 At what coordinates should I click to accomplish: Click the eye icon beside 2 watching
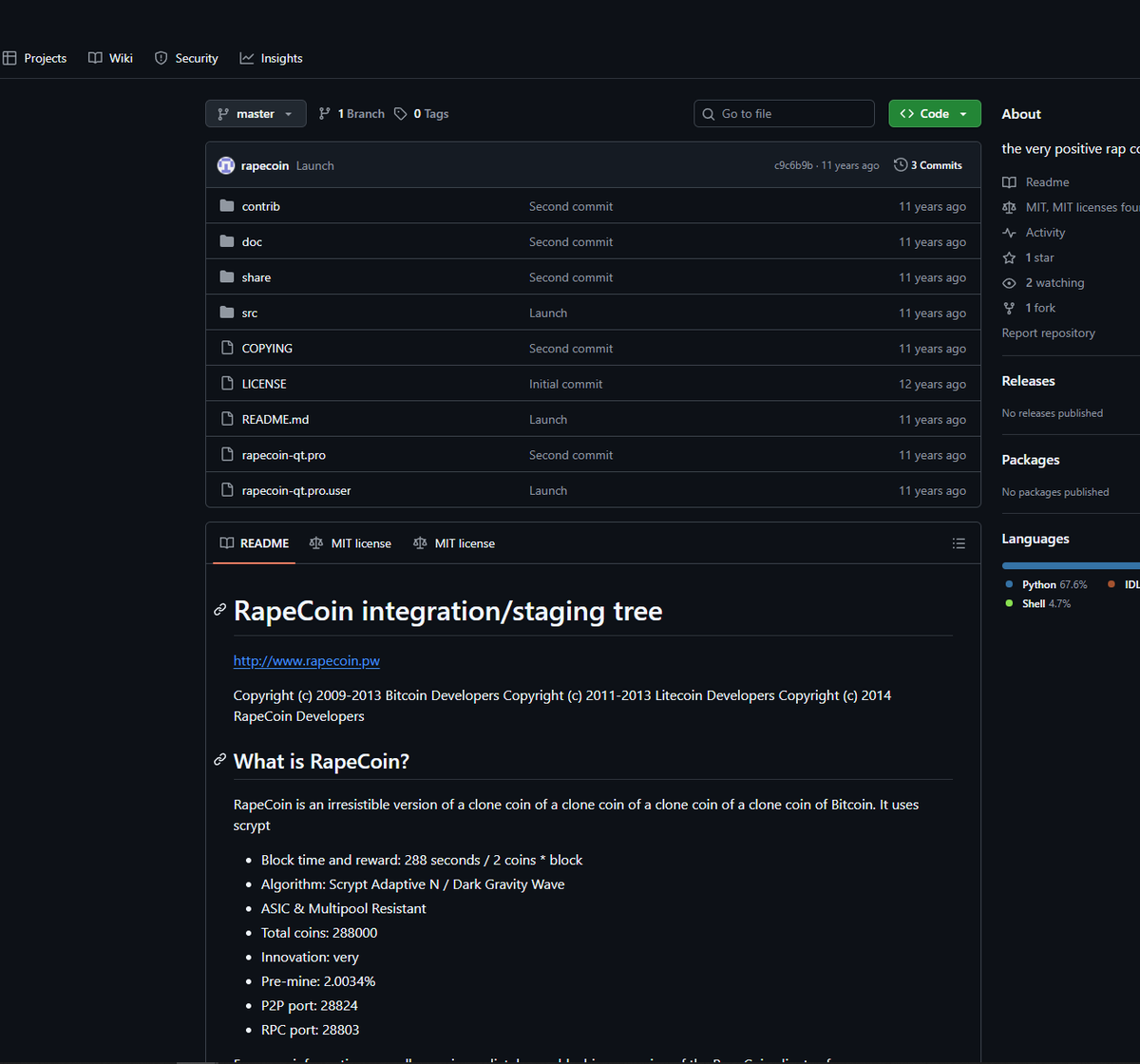(x=1009, y=283)
